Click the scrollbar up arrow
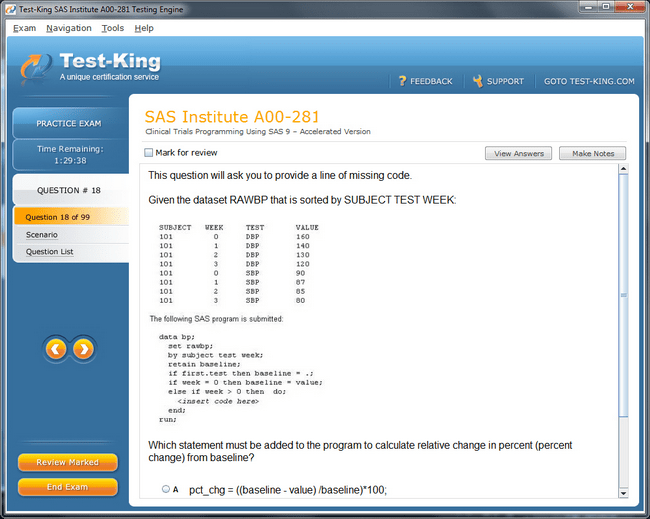The height and width of the screenshot is (519, 650). [x=623, y=169]
